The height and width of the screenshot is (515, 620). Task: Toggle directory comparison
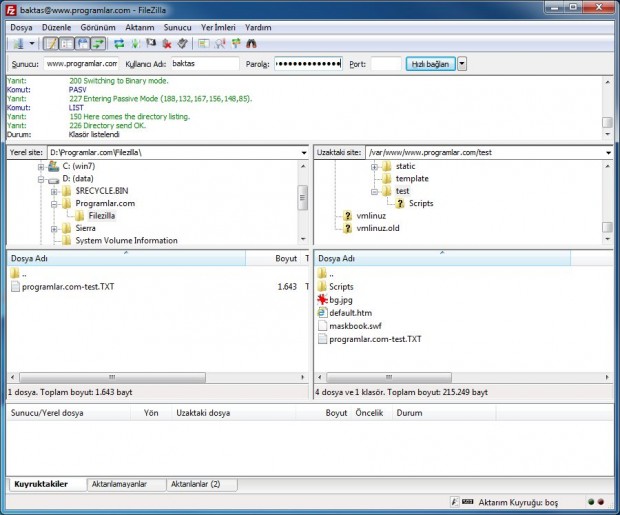coord(220,44)
